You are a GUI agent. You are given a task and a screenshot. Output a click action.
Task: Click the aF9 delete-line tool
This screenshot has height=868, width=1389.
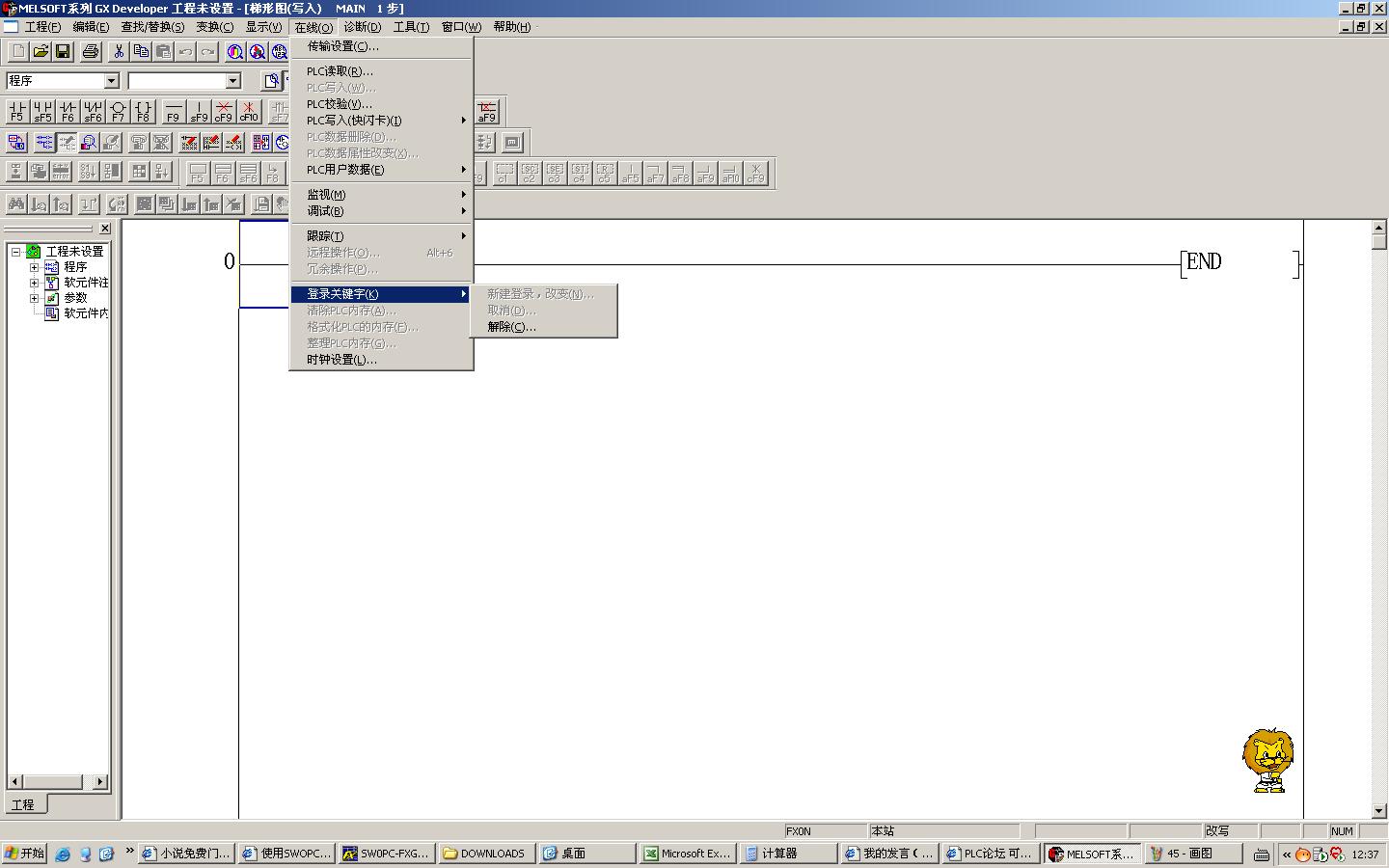point(487,112)
